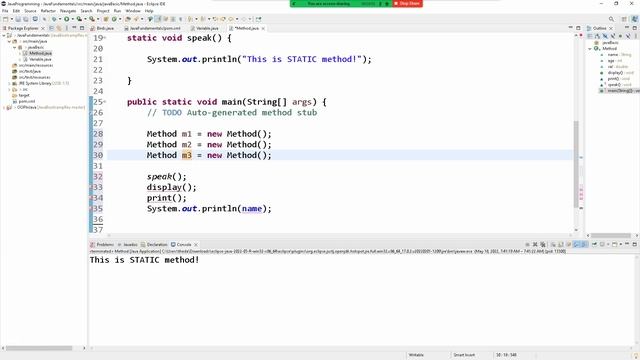Viewport: 640px width, 360px height.
Task: Open the Window menu
Action: point(133,11)
